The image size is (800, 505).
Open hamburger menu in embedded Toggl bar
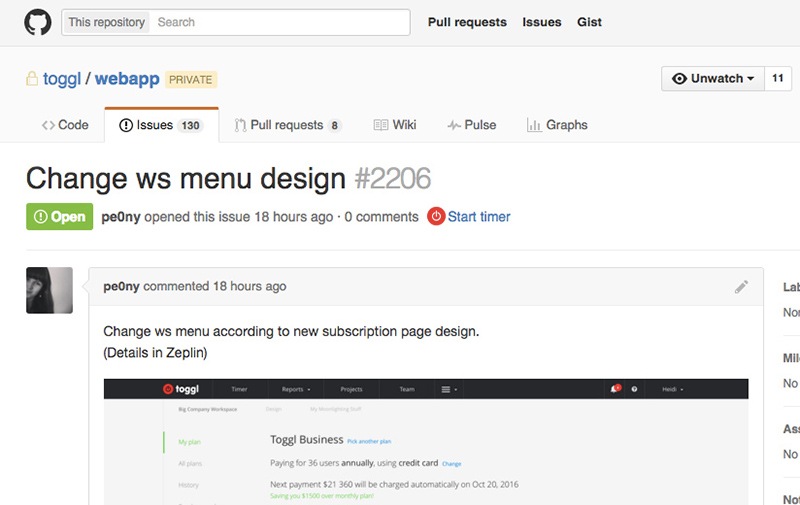(x=449, y=389)
